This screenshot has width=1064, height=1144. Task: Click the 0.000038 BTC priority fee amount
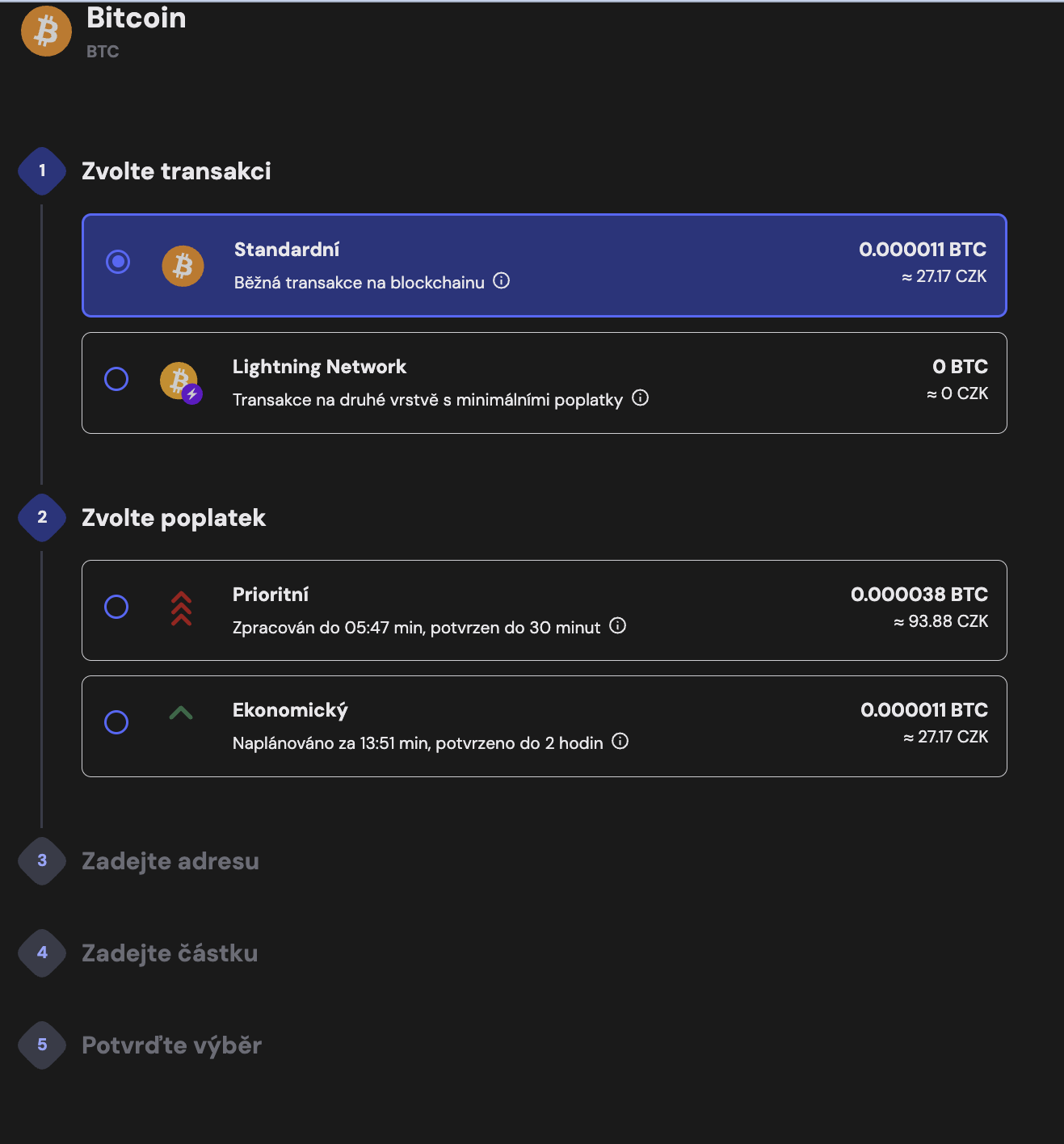[x=919, y=595]
